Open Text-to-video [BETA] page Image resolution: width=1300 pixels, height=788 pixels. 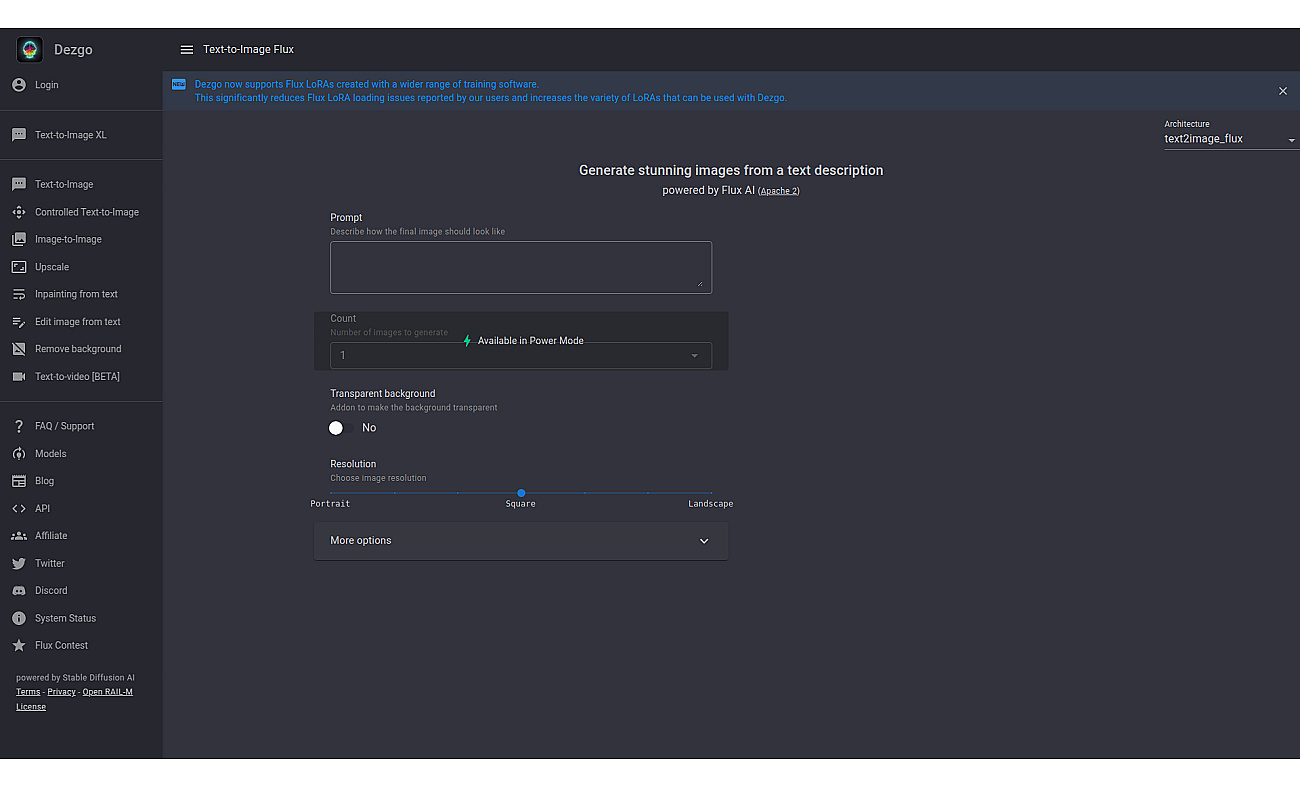coord(77,377)
